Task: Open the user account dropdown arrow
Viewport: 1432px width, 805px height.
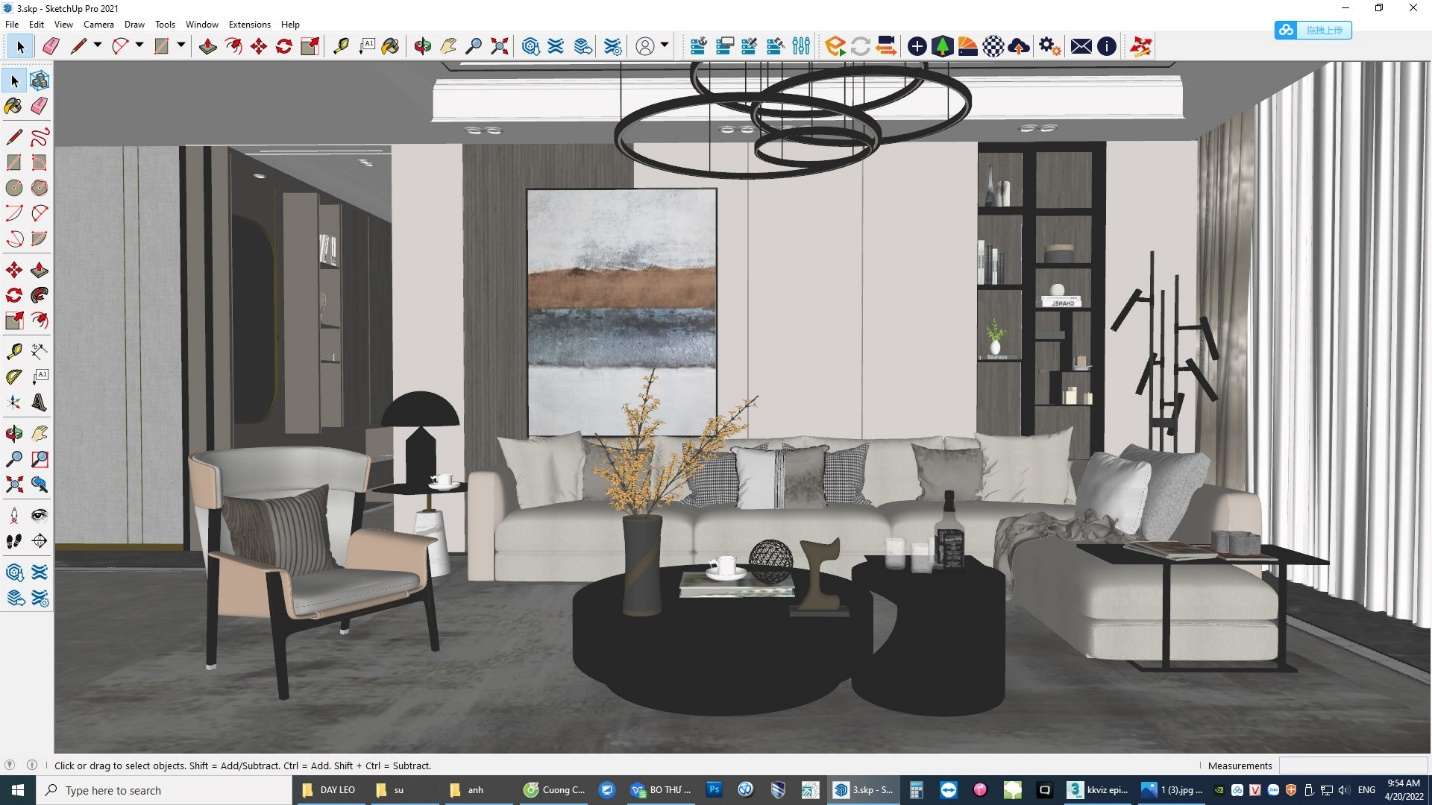Action: (664, 45)
